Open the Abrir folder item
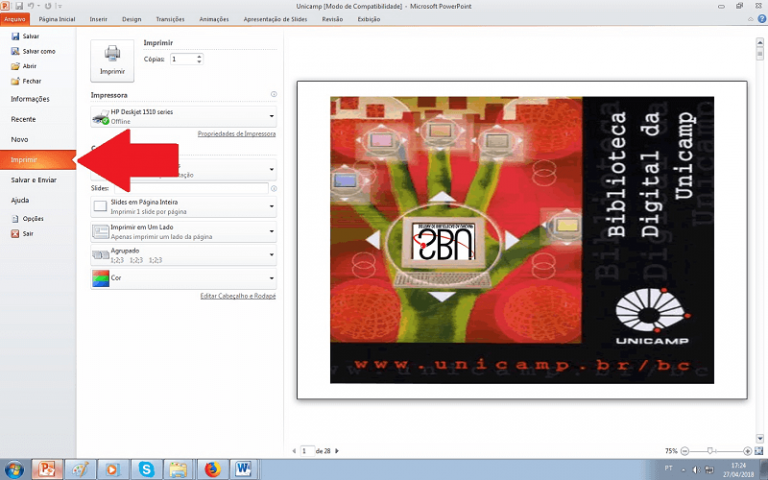This screenshot has height=480, width=768. click(15, 66)
